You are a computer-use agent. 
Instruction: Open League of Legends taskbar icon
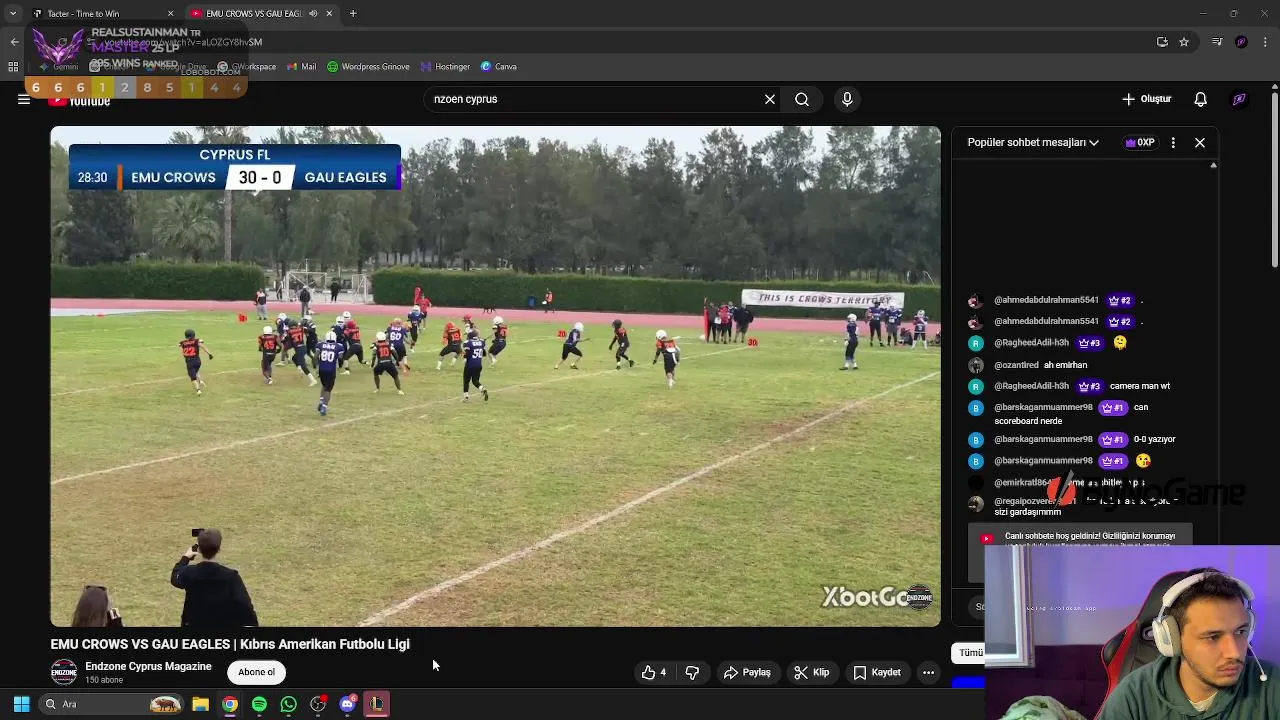[x=376, y=704]
